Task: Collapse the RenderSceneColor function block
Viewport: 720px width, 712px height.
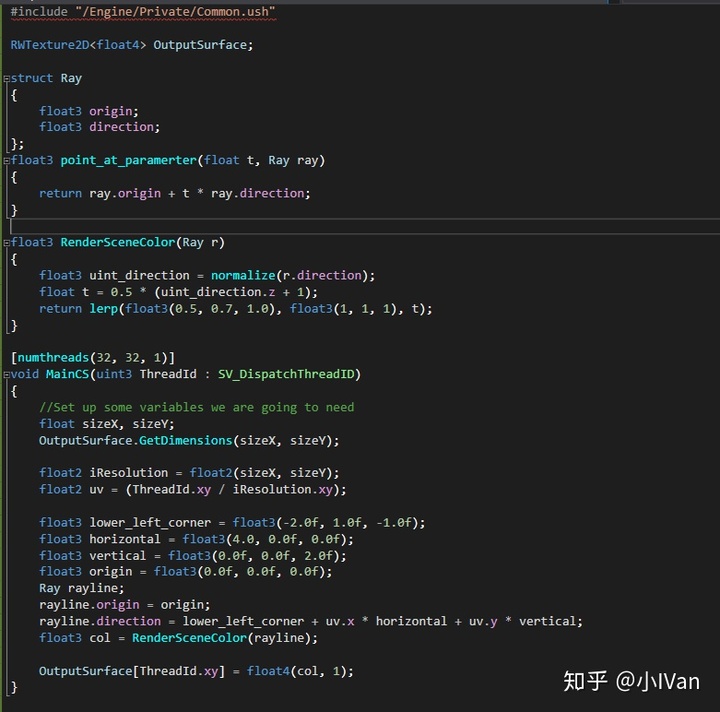Action: tap(6, 243)
